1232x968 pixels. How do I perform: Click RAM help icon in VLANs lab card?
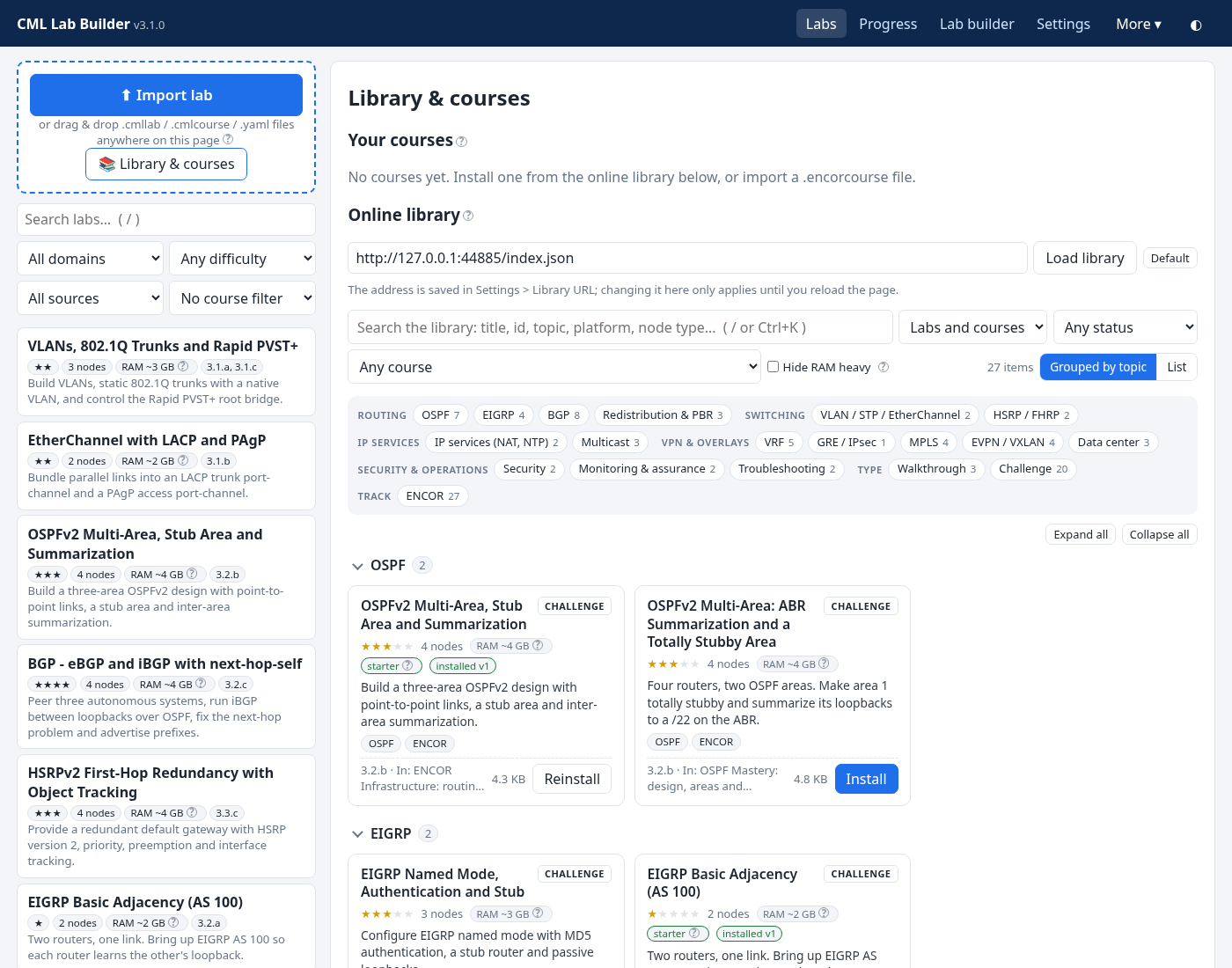[183, 366]
